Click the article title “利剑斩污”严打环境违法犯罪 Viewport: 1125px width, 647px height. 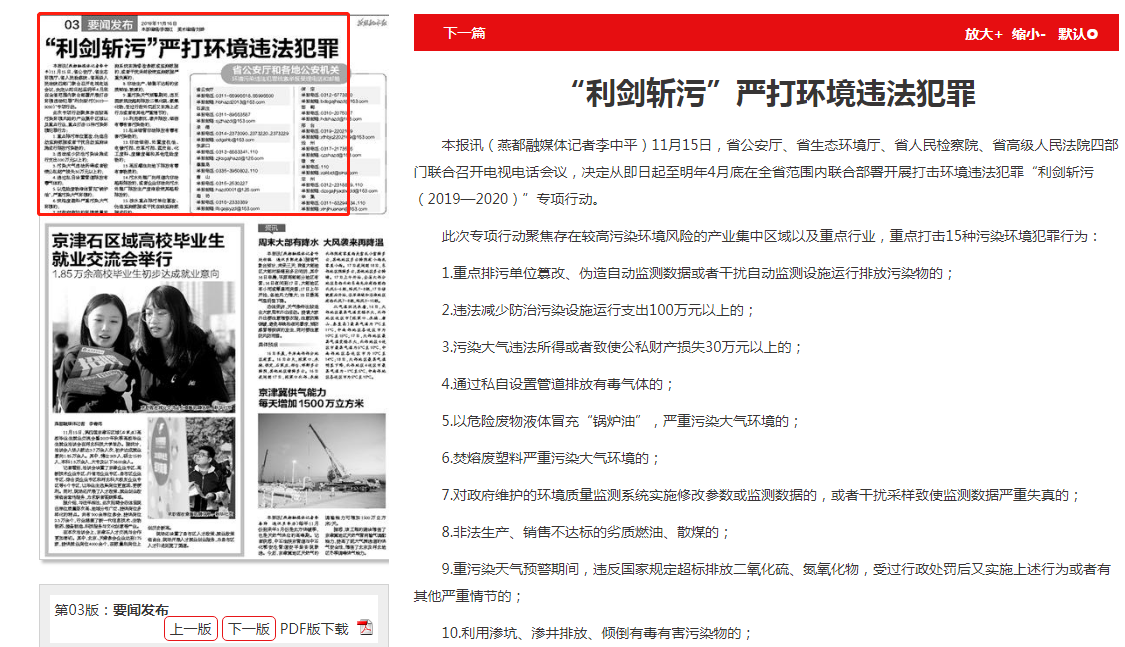[765, 93]
